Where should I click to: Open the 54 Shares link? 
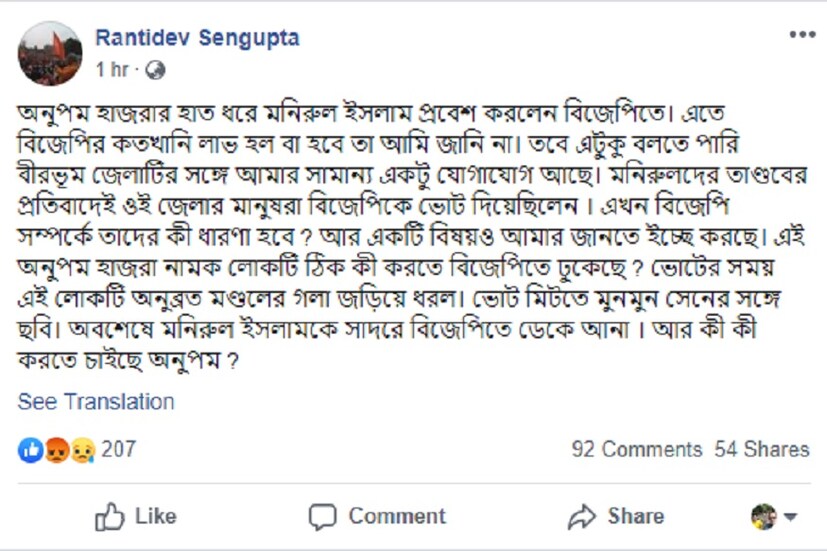click(x=762, y=450)
